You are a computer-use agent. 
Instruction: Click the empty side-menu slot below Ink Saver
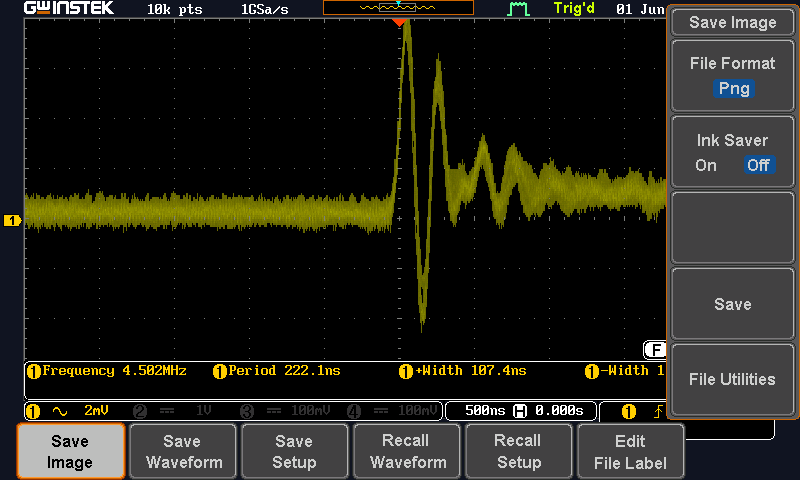(x=733, y=228)
